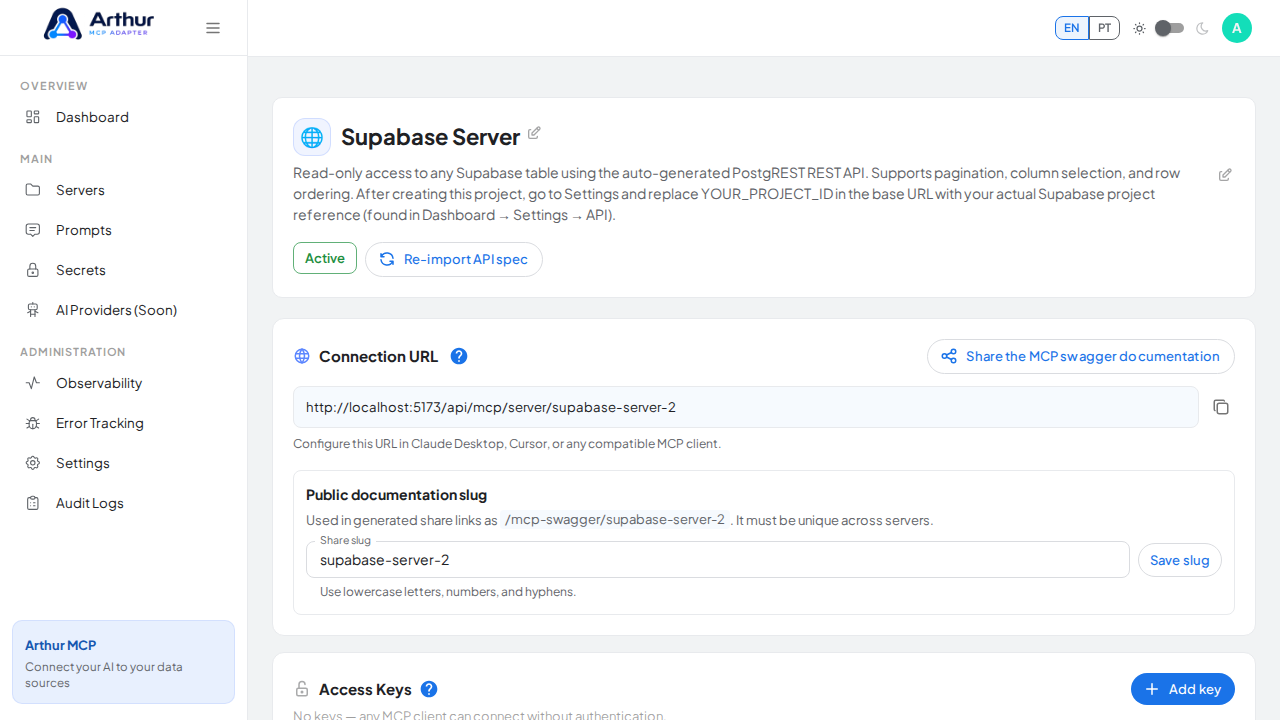This screenshot has width=1280, height=720.
Task: Click the Access Keys help icon
Action: 429,689
